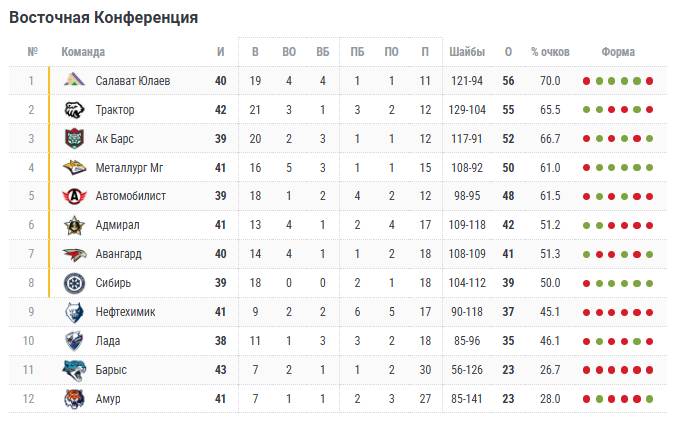The image size is (686, 424).
Task: Click the Барыс team logo
Action: (x=75, y=371)
